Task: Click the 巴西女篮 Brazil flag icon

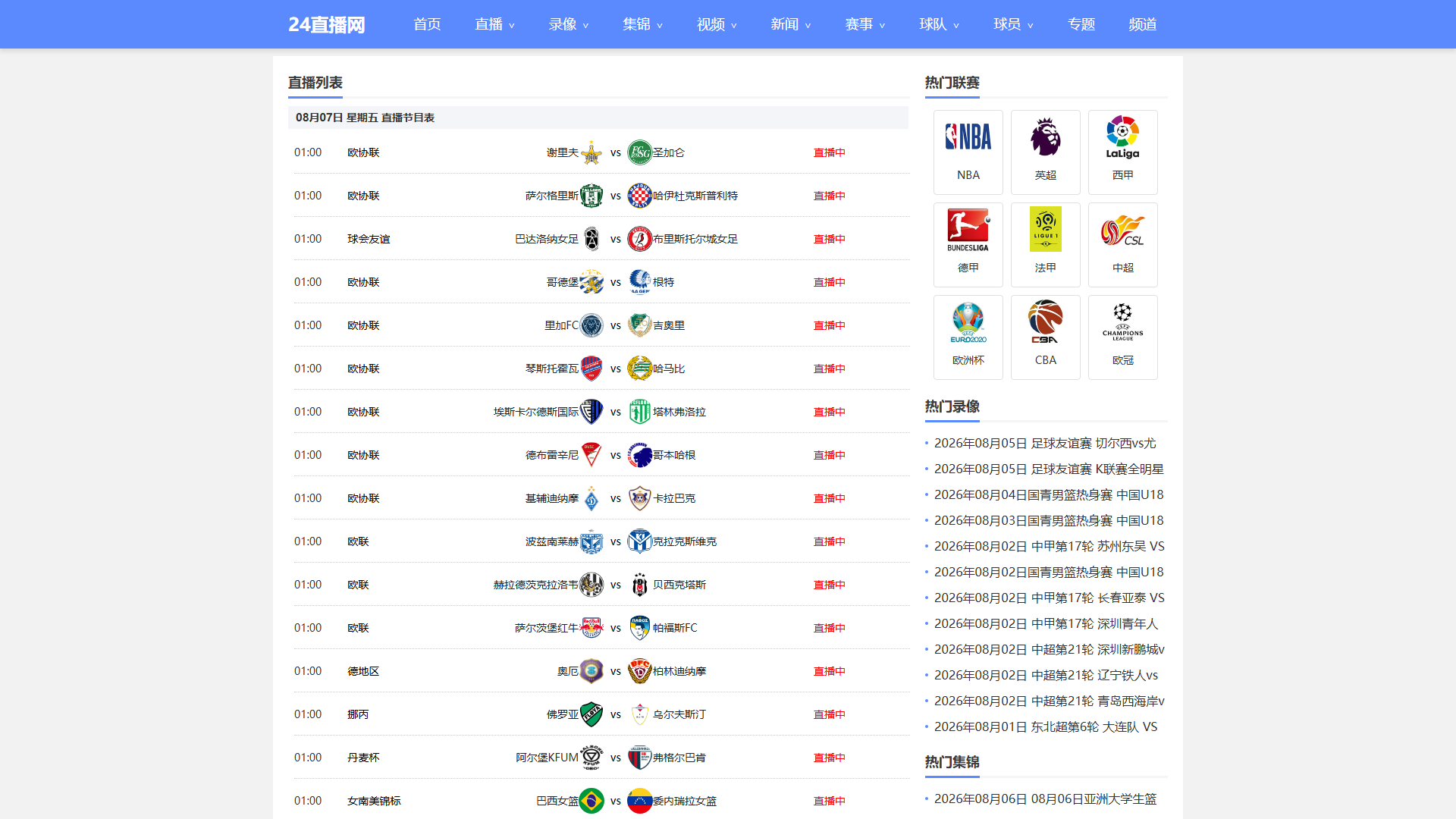Action: coord(591,801)
